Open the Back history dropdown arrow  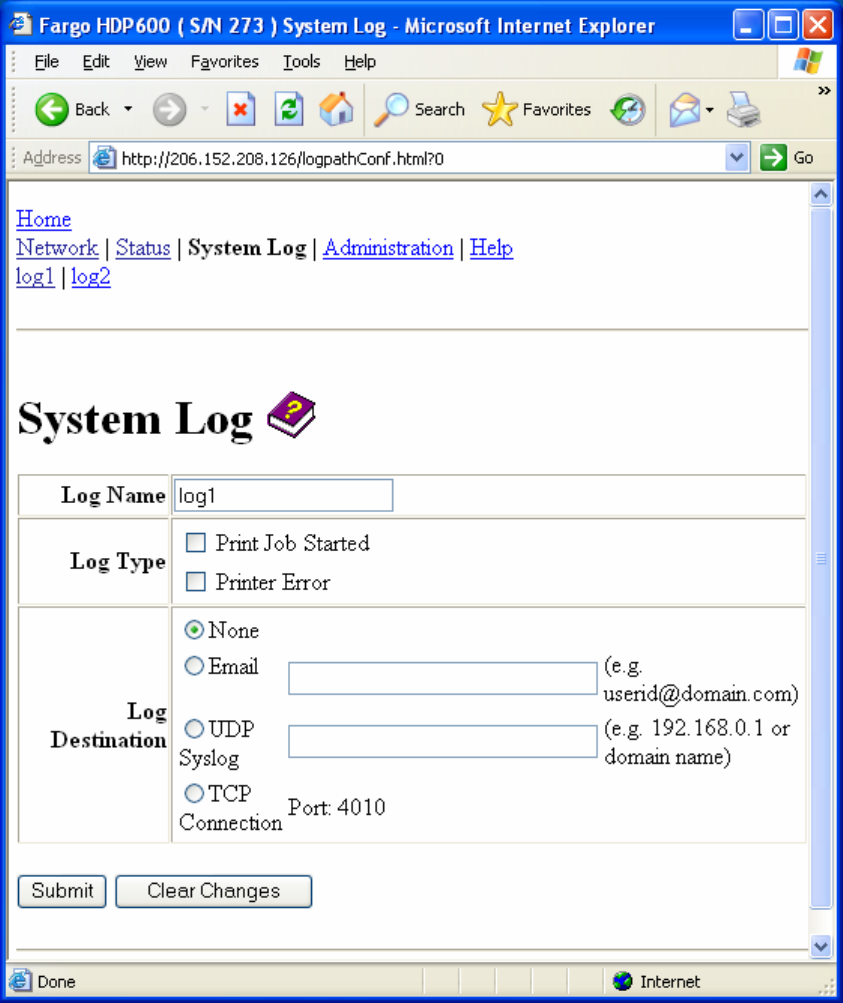(128, 109)
